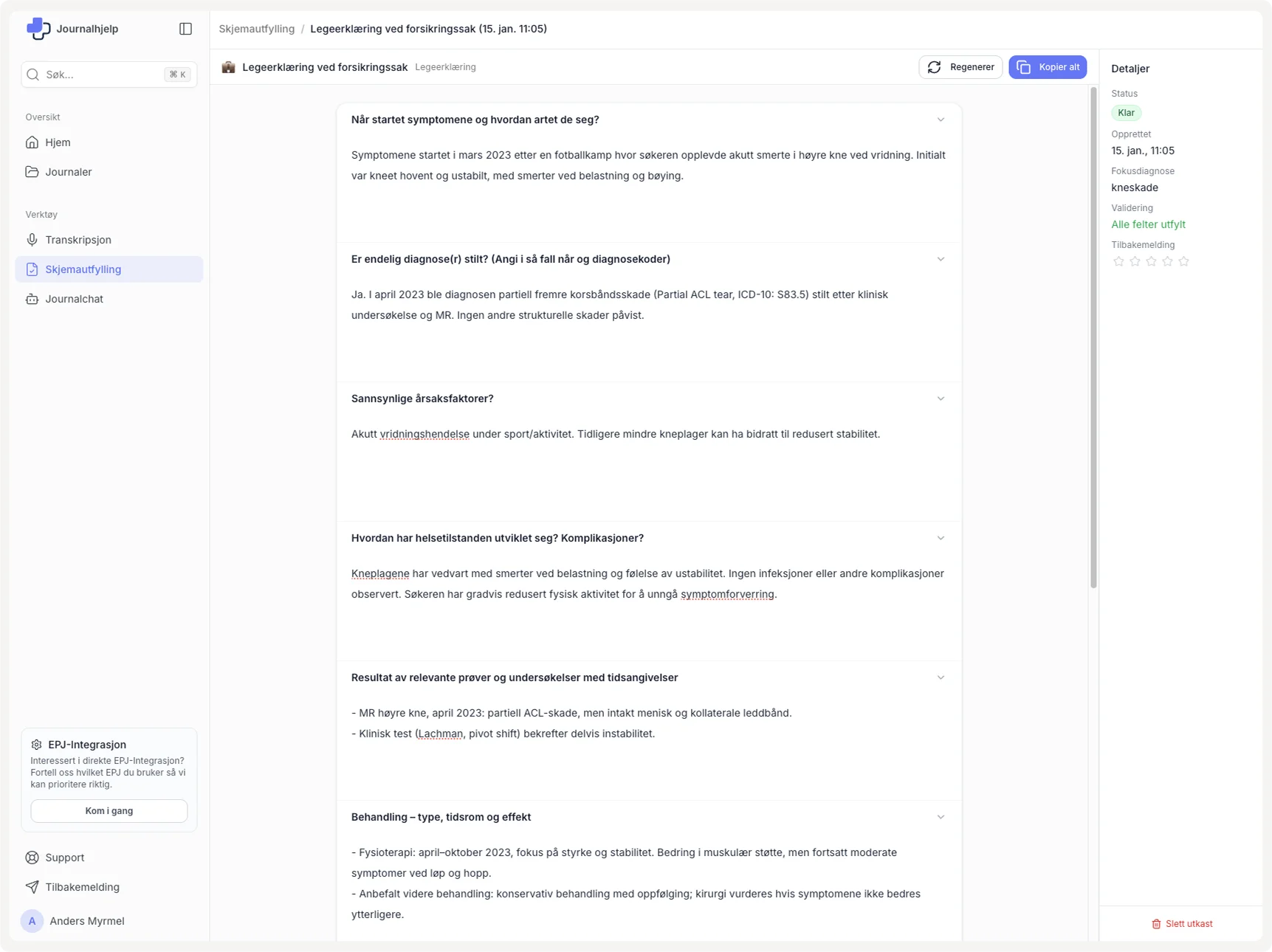Click the Journalhjelp logo icon
Viewport: 1272px width, 952px height.
pos(38,29)
